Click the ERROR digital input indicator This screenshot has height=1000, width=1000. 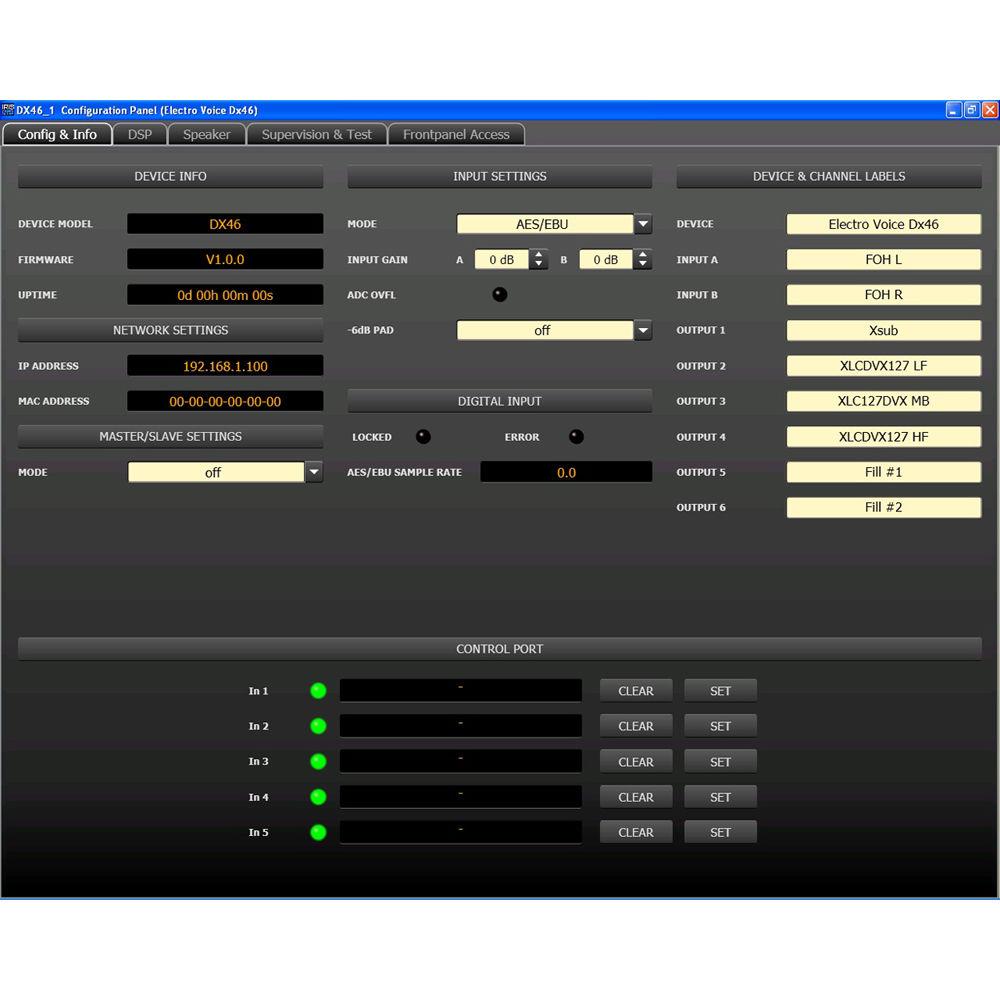point(576,437)
